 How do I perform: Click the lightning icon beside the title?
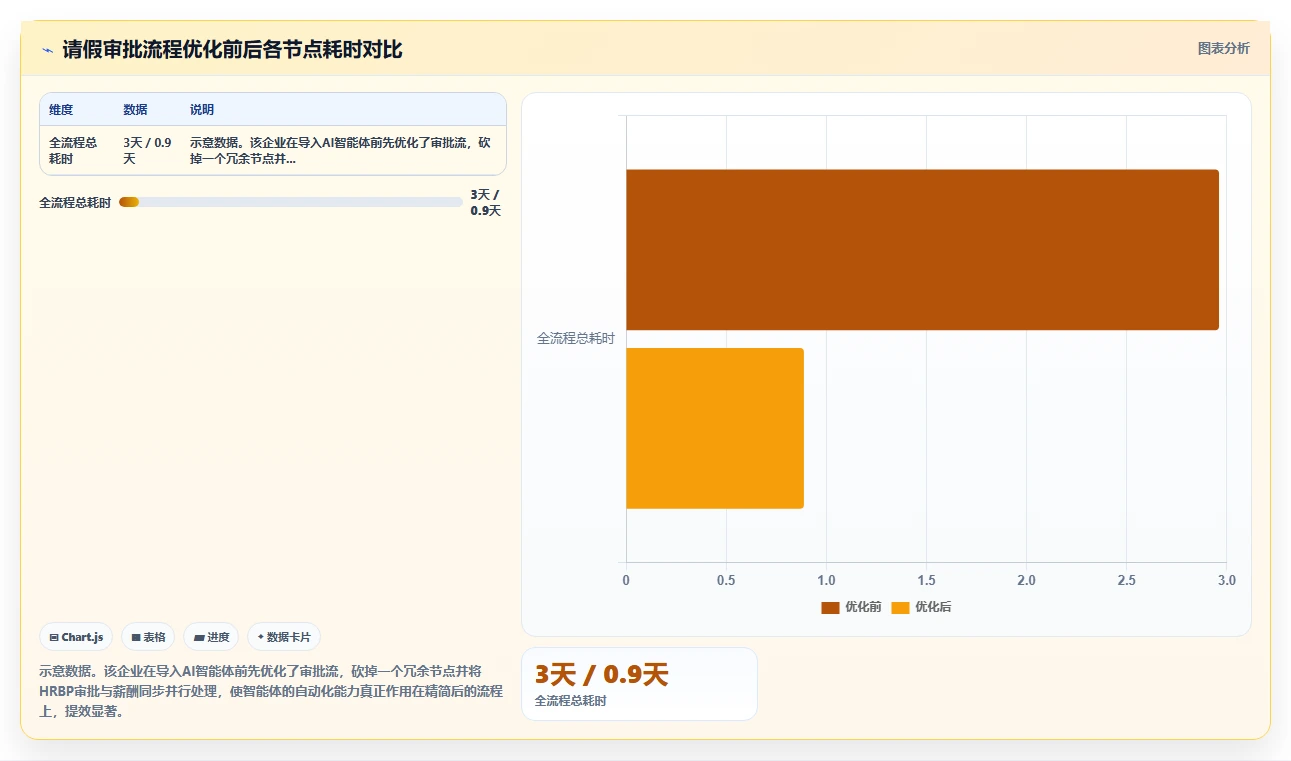tap(47, 50)
